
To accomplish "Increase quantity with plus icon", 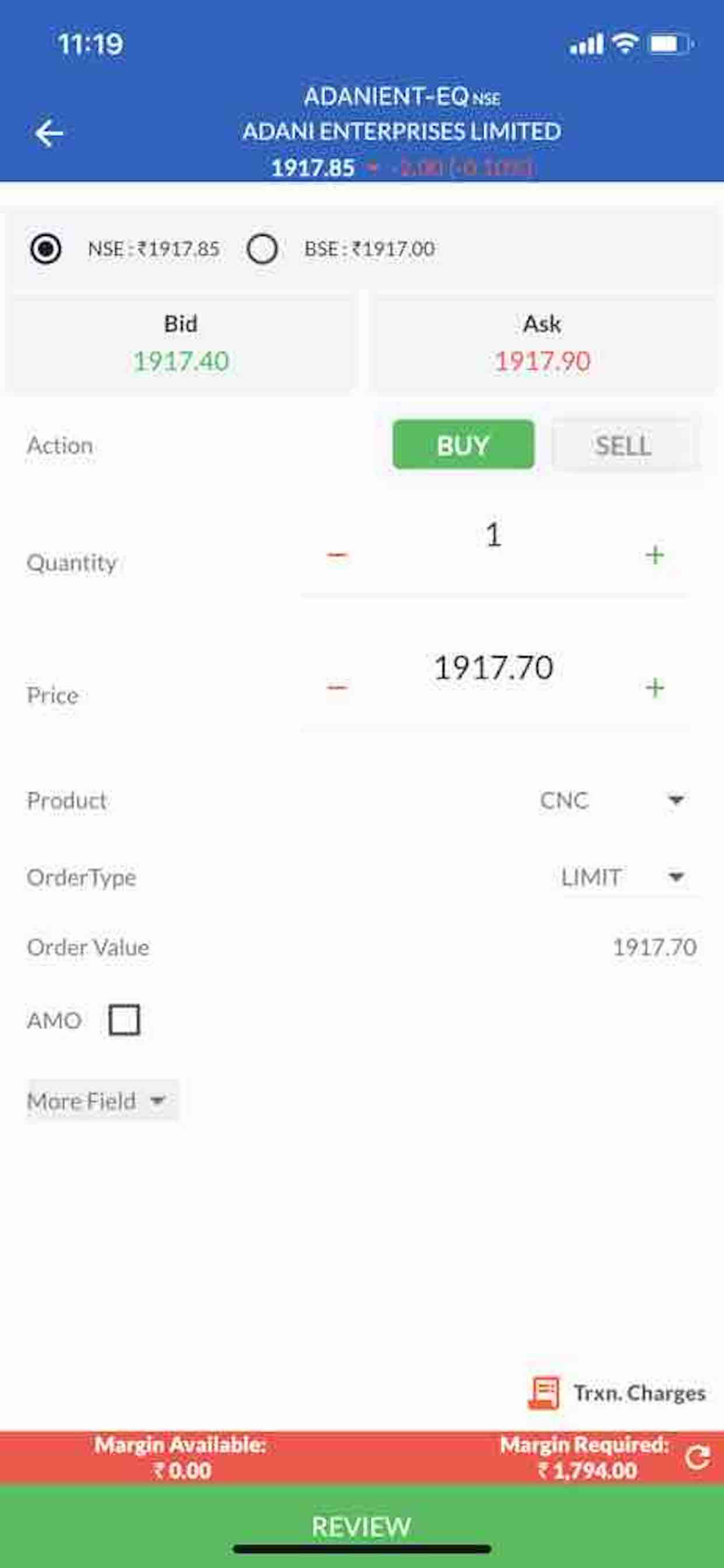I will 654,555.
